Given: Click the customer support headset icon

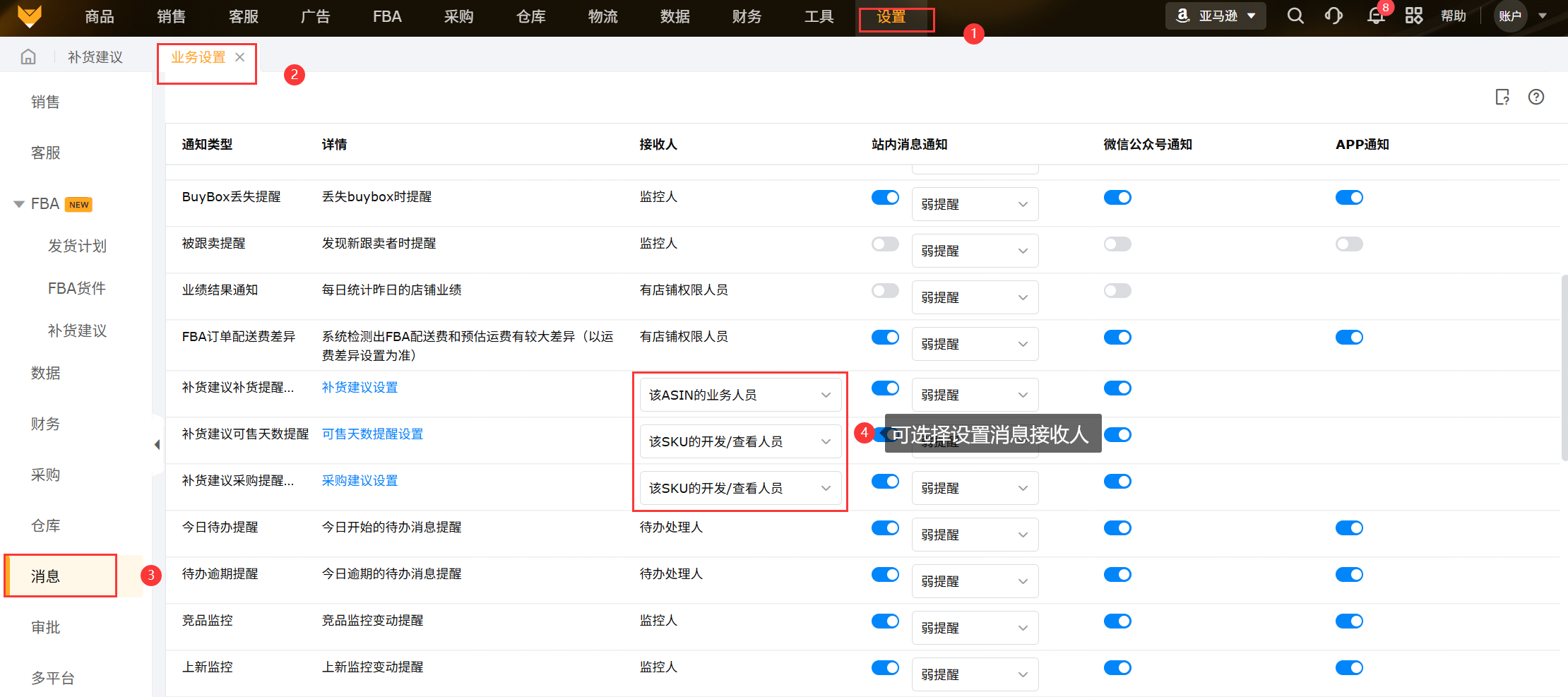Looking at the screenshot, I should pos(1334,16).
